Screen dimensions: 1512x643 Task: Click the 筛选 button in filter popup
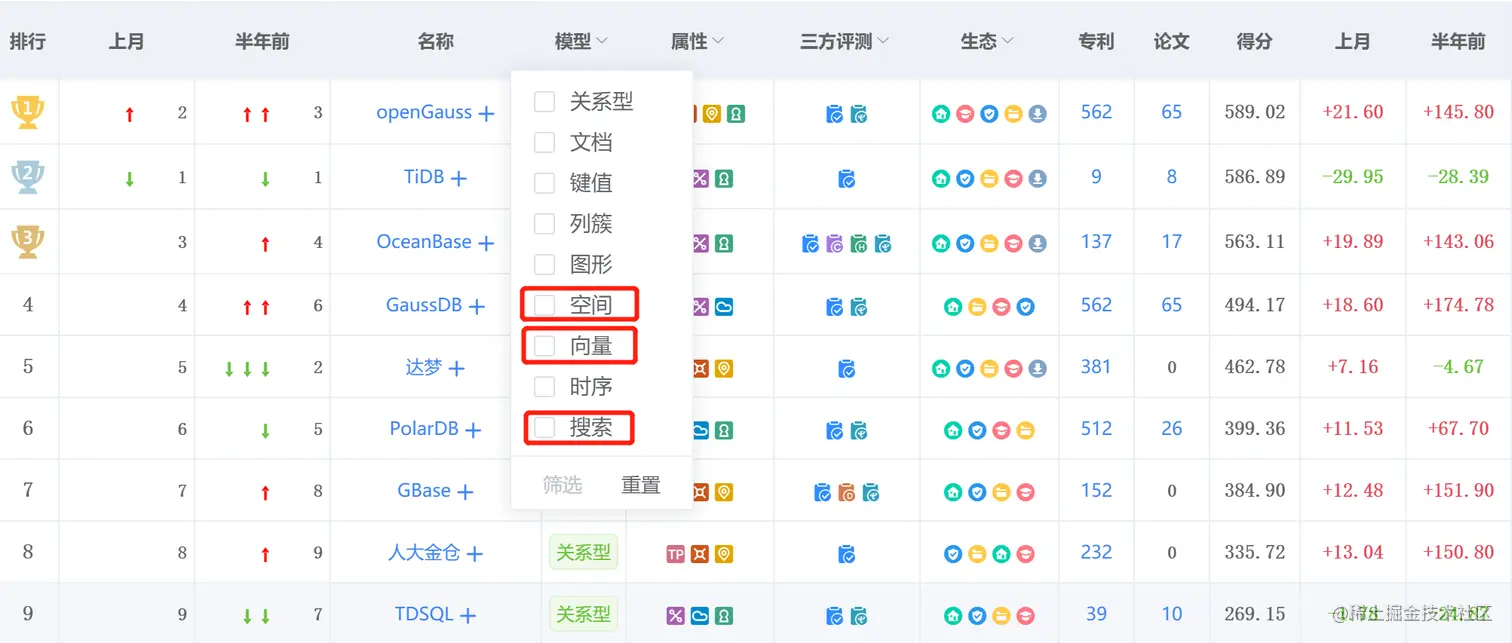(x=562, y=485)
